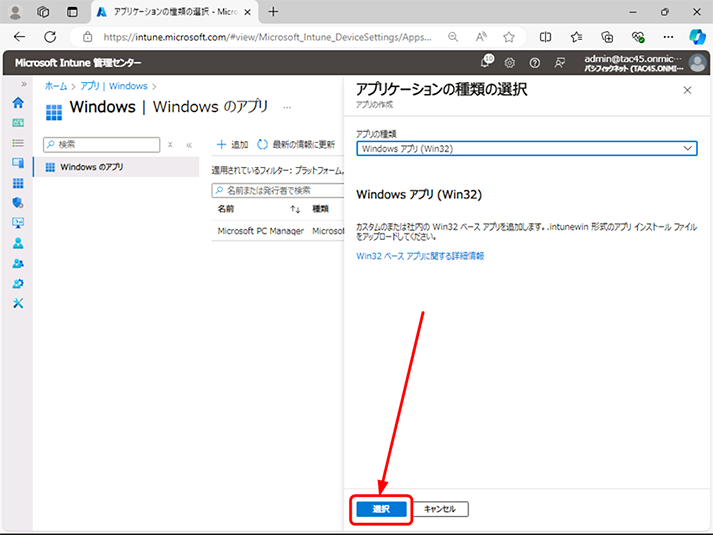Open All services list icon in sidebar
713x535 pixels.
tap(18, 143)
